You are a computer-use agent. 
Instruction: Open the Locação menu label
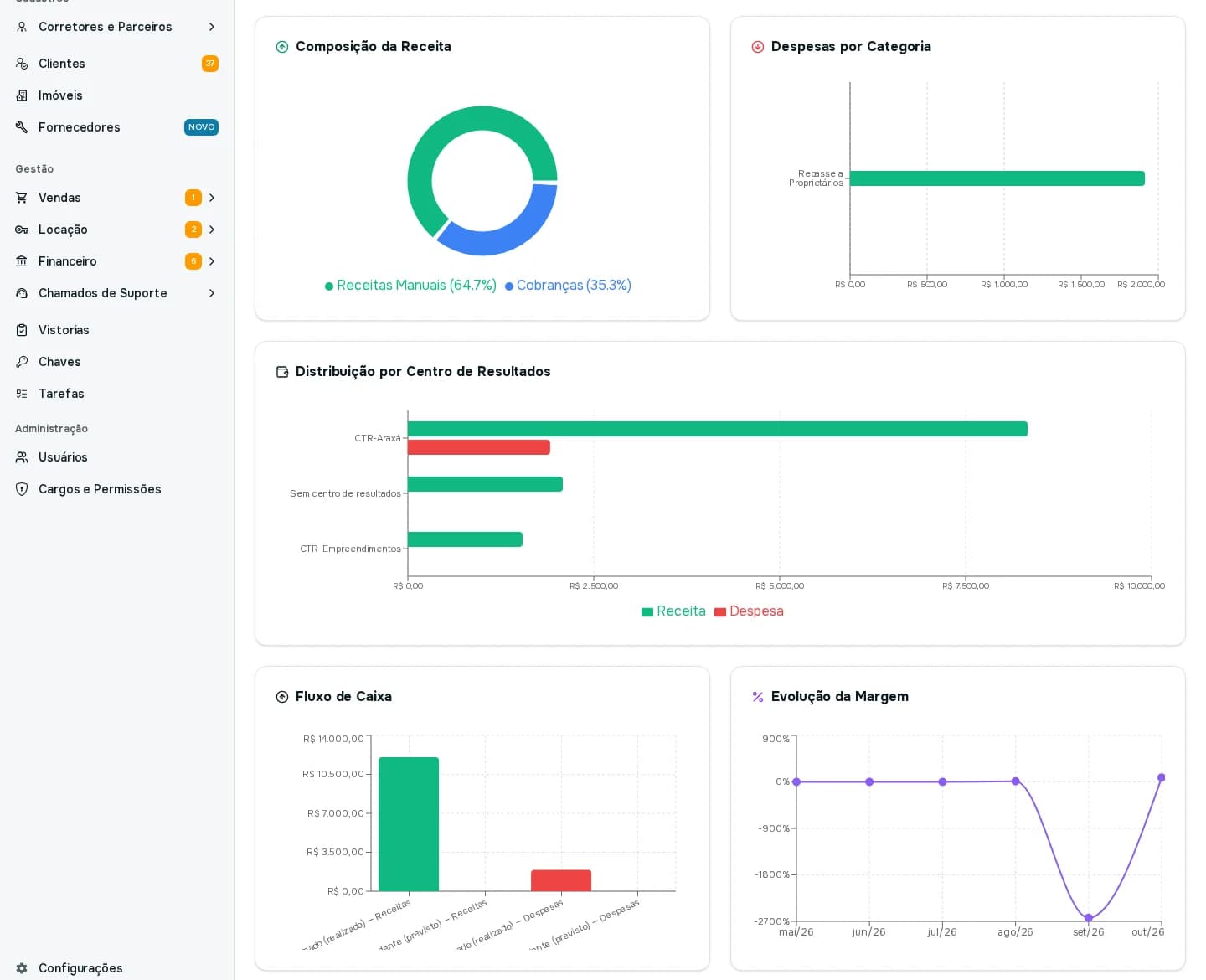click(63, 230)
